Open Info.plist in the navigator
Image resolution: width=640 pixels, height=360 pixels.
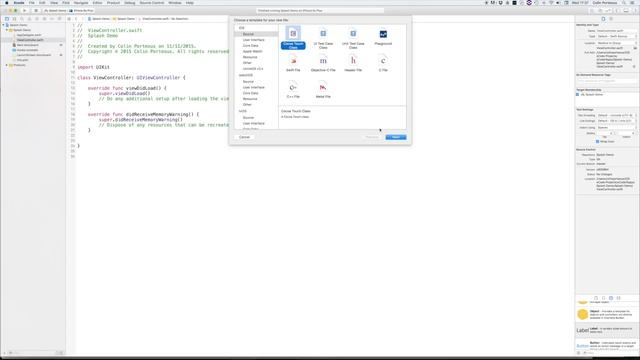[x=22, y=60]
